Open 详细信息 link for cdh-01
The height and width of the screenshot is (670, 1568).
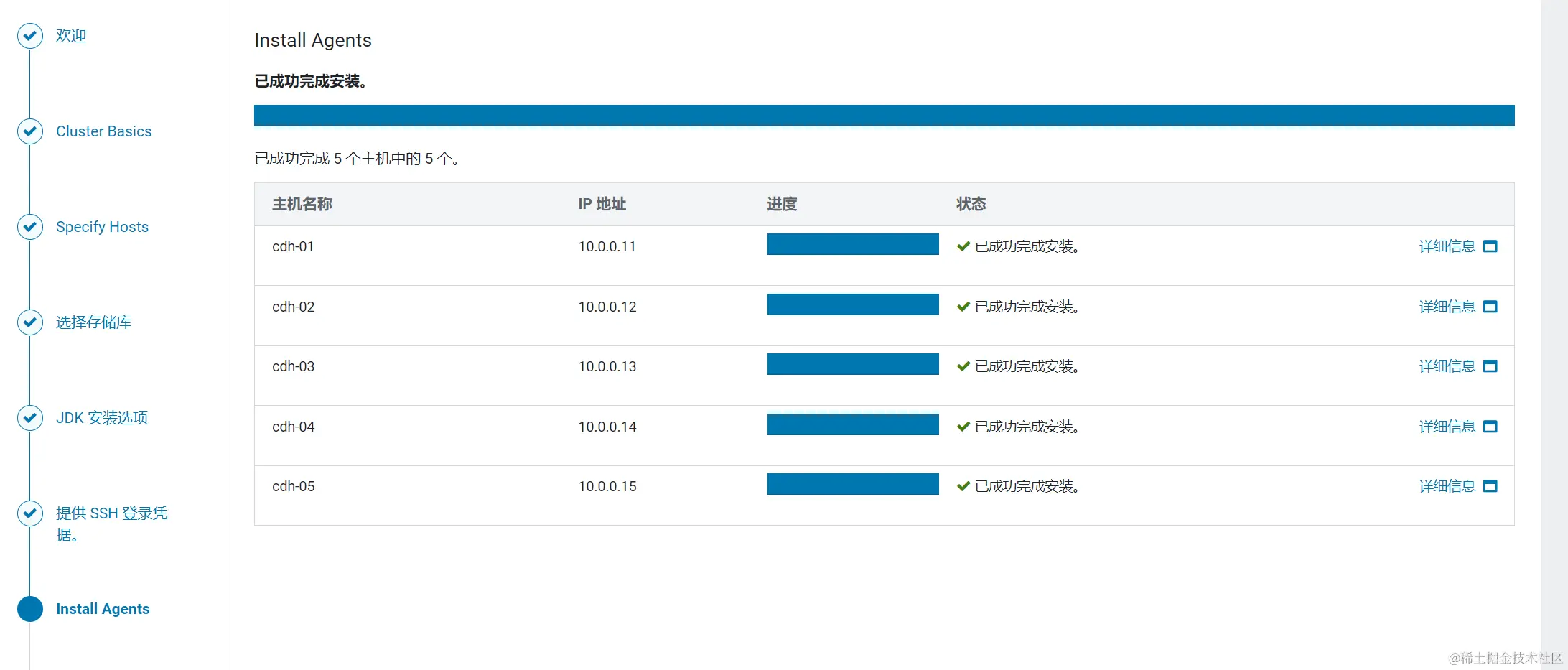point(1447,246)
